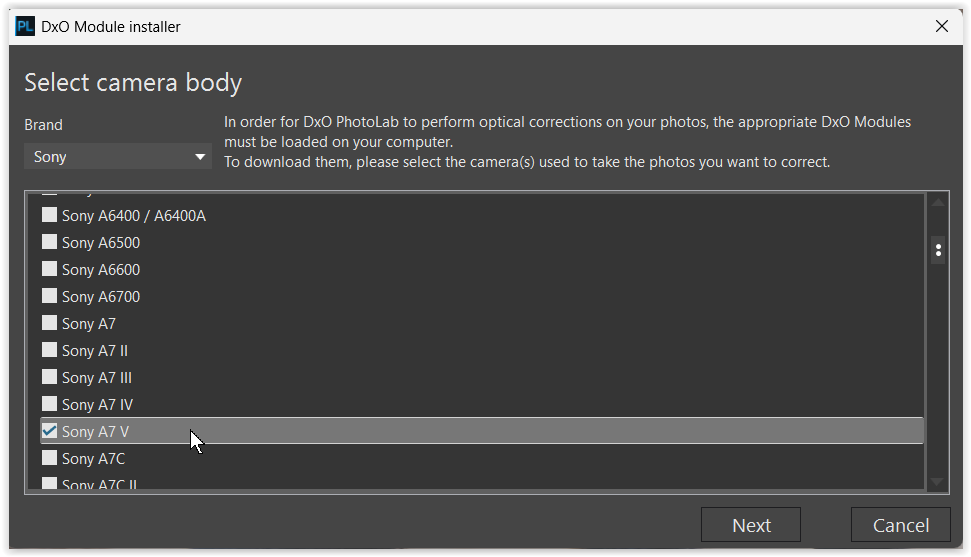Click the Brand dropdown arrow

tap(200, 157)
